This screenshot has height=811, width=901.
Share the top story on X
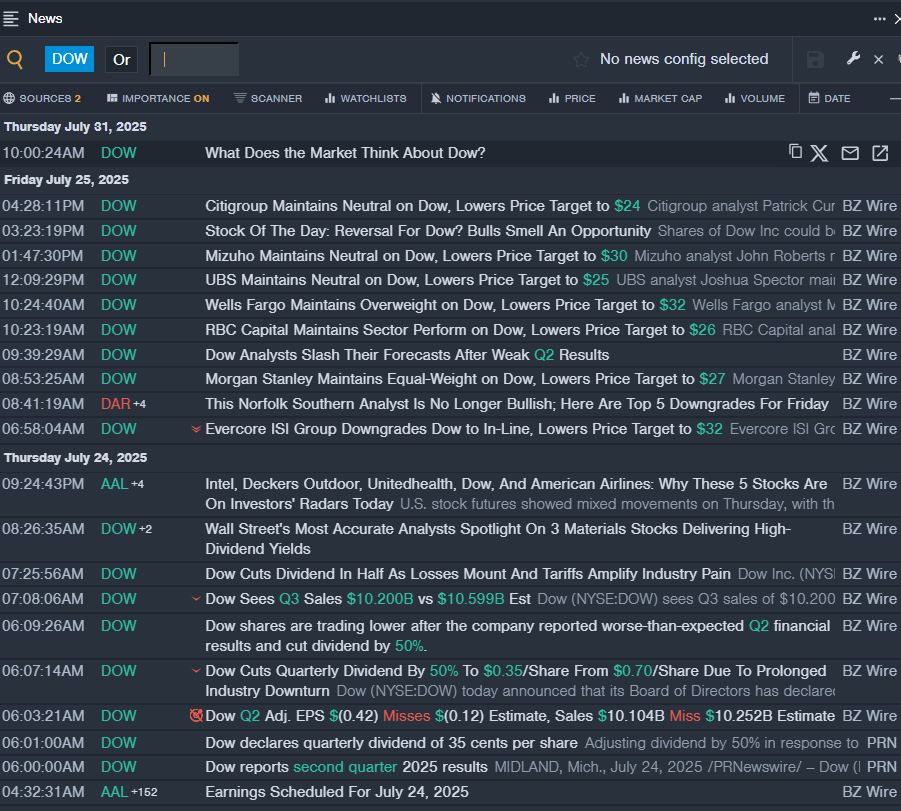click(x=819, y=153)
